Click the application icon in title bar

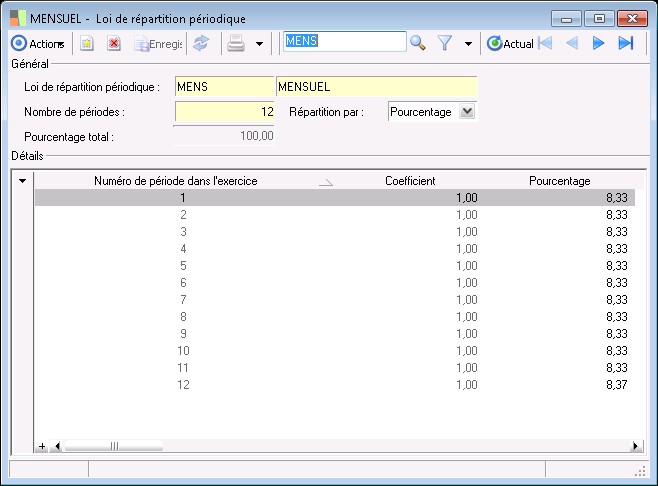[x=18, y=18]
